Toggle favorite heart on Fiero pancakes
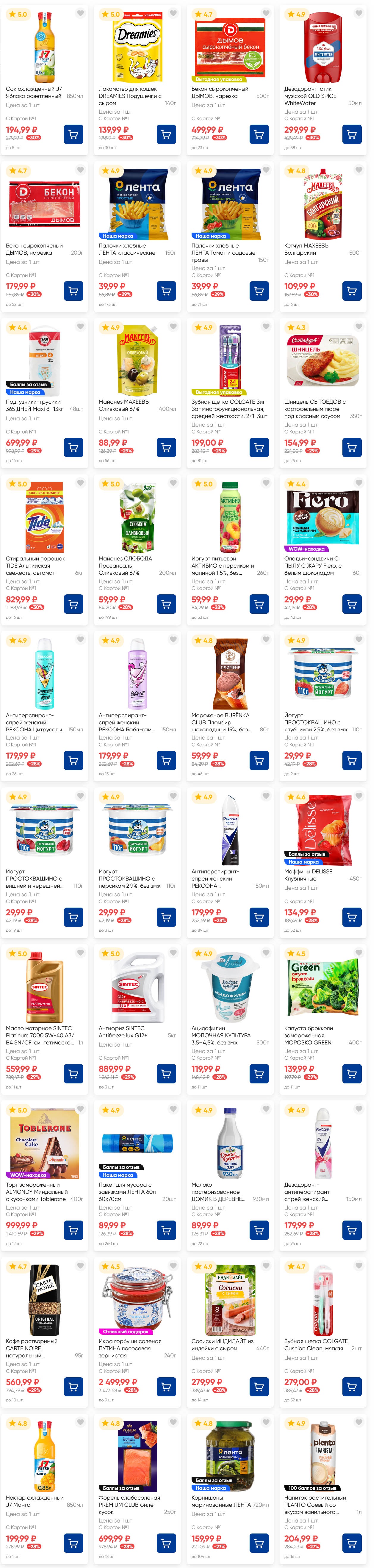 (359, 483)
